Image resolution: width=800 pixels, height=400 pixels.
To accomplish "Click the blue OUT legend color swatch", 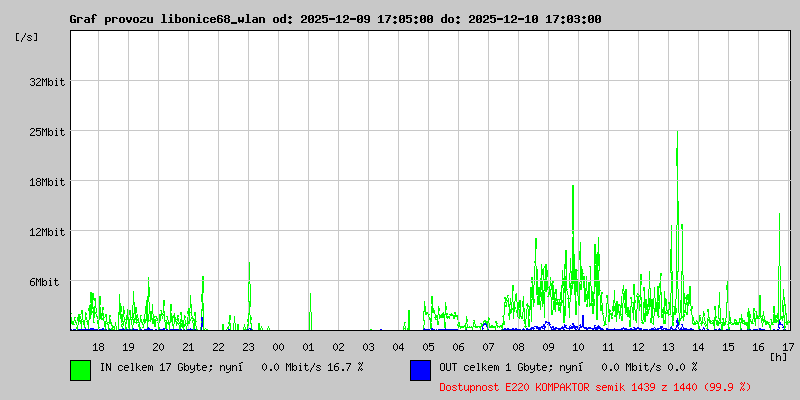I will [x=420, y=370].
